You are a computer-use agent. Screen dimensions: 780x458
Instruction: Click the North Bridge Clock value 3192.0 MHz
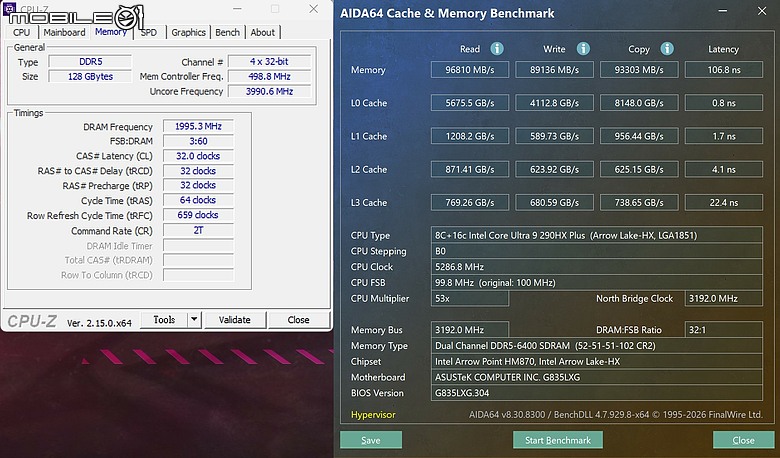tap(724, 298)
